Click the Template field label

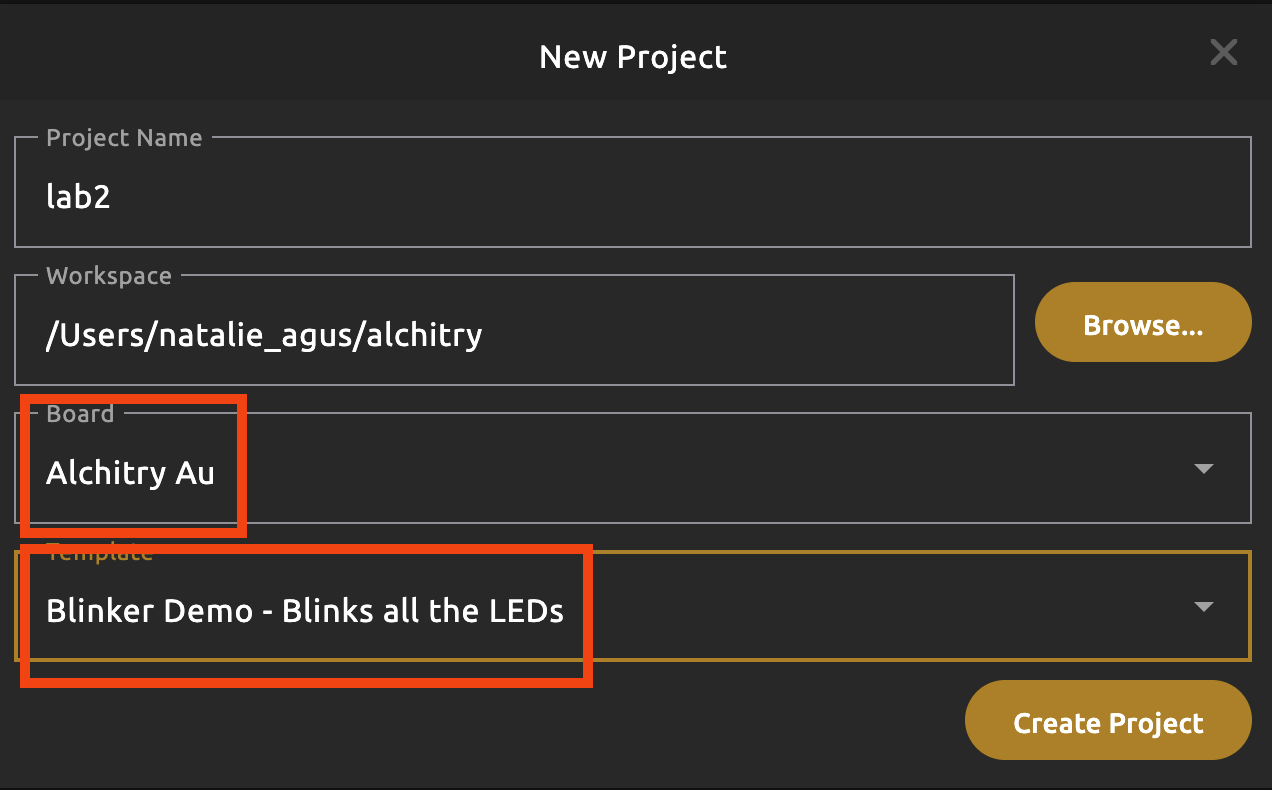(x=99, y=552)
